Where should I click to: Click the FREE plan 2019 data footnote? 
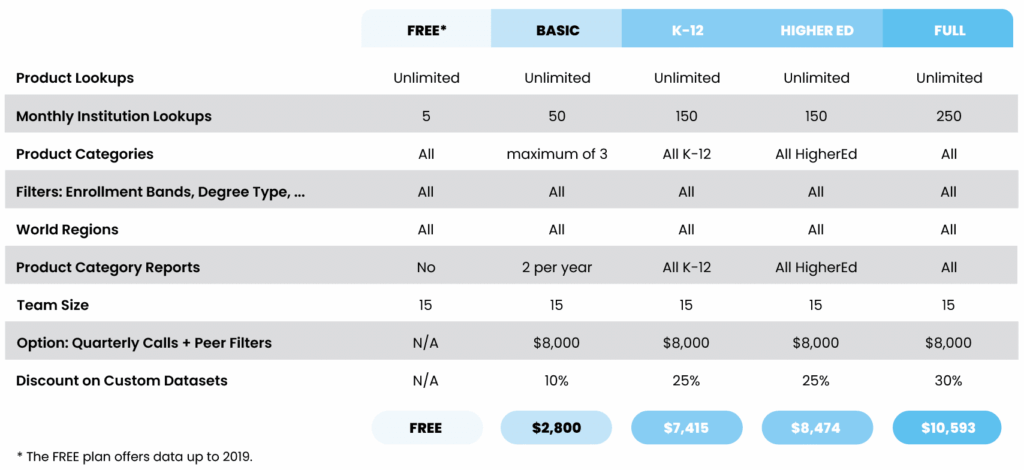click(134, 456)
